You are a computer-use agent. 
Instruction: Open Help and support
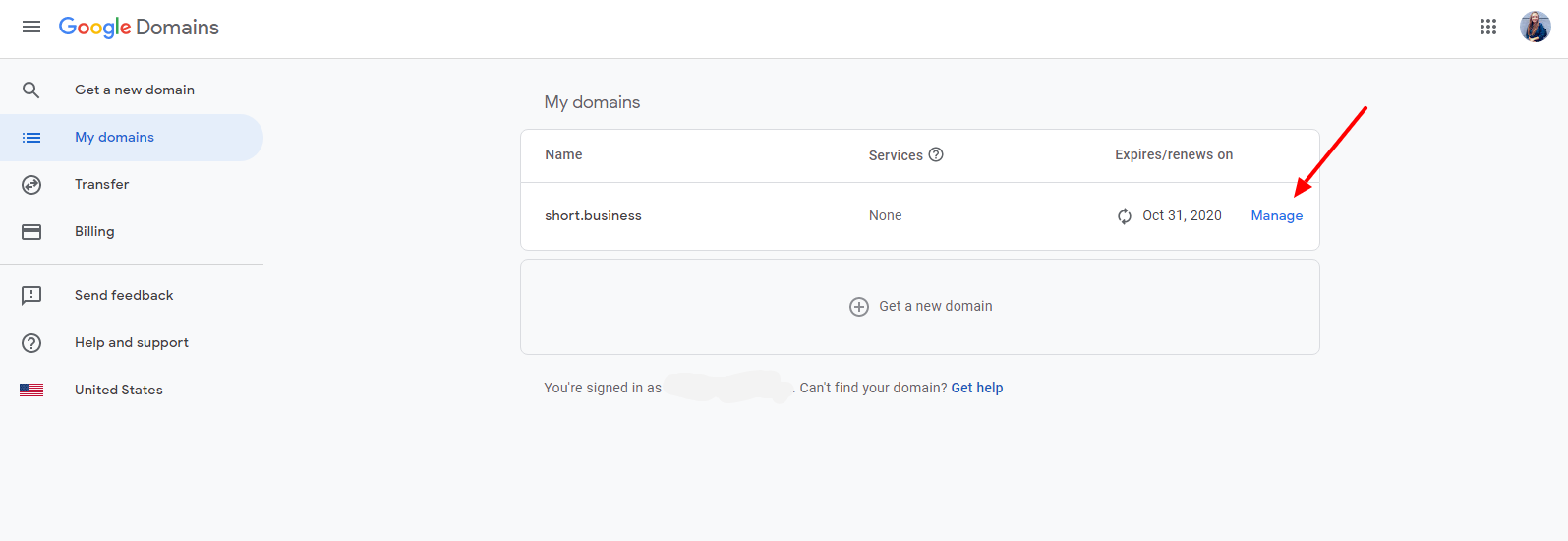tap(132, 342)
